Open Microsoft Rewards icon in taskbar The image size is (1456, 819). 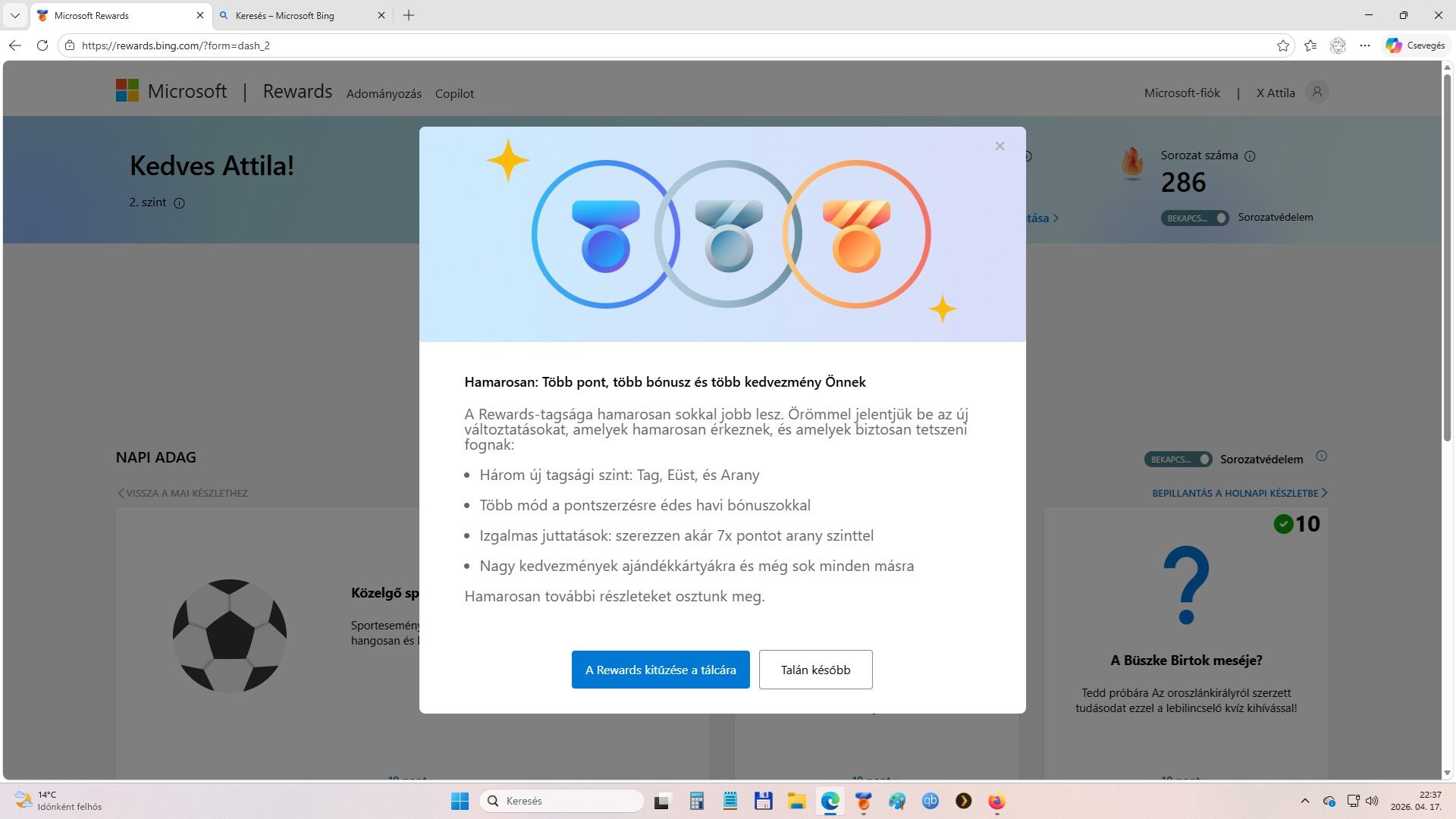(x=863, y=801)
